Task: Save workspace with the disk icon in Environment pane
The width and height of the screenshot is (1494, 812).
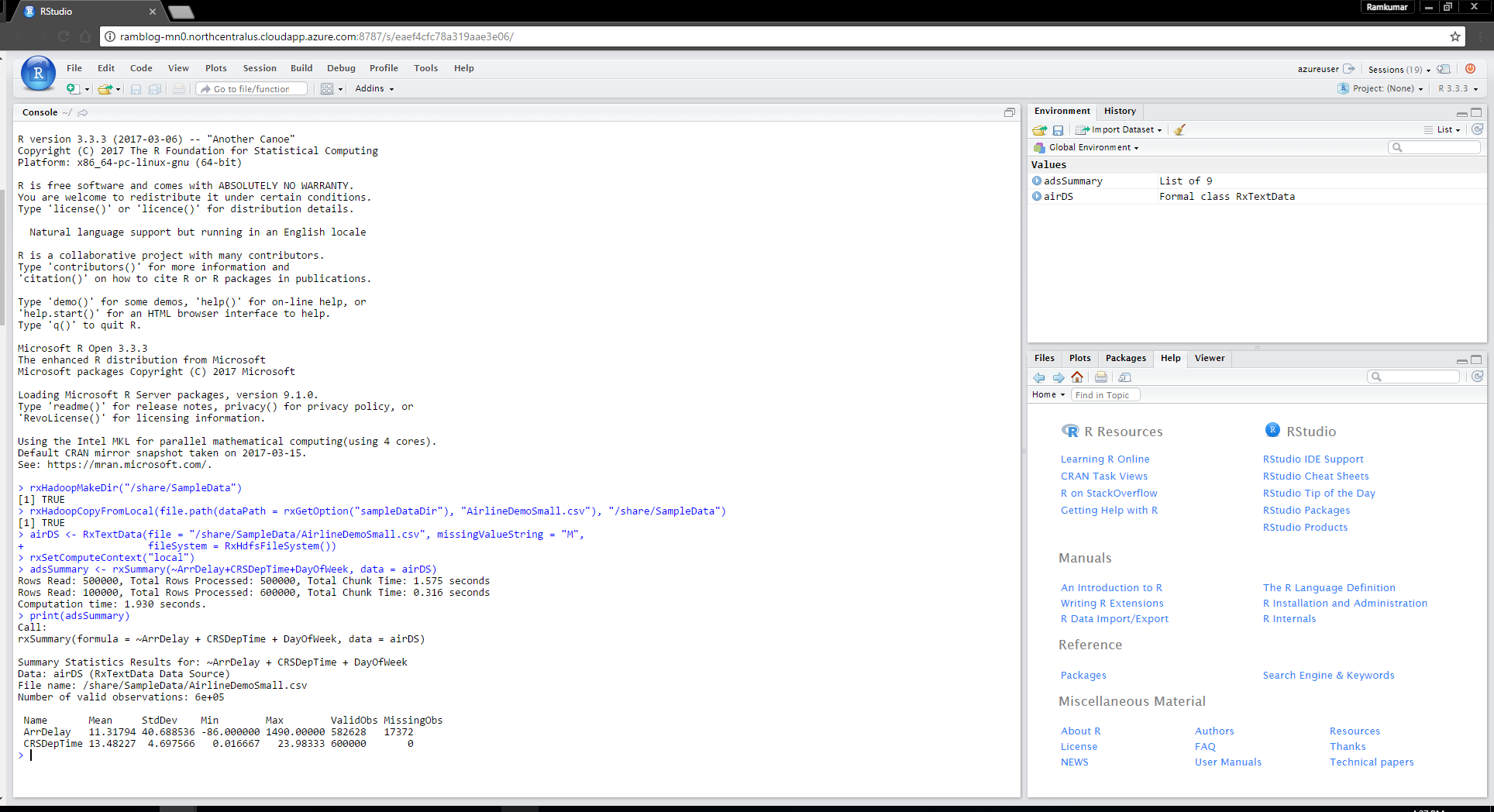Action: coord(1059,129)
